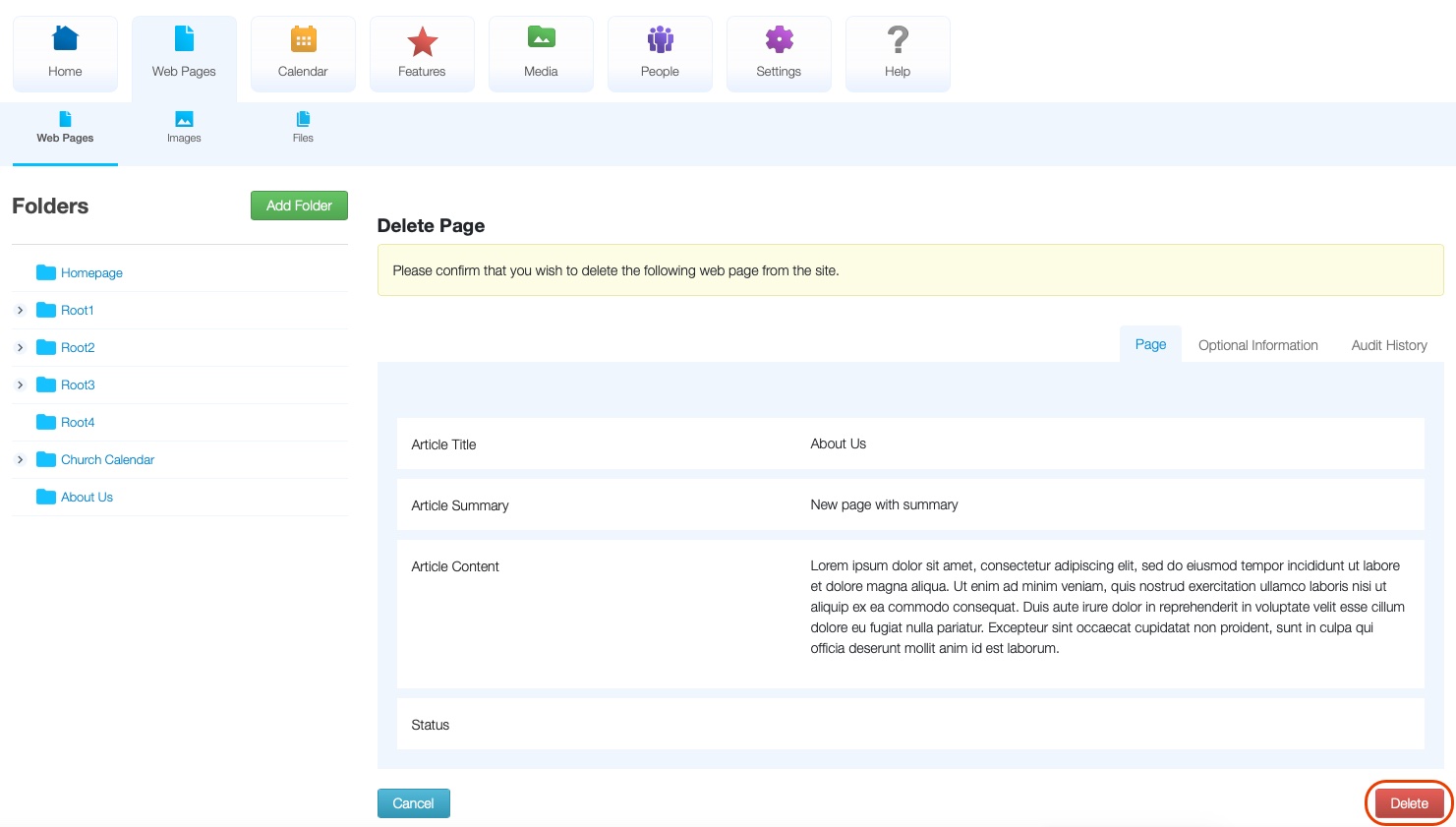Switch to the Optional Information tab

pos(1258,345)
